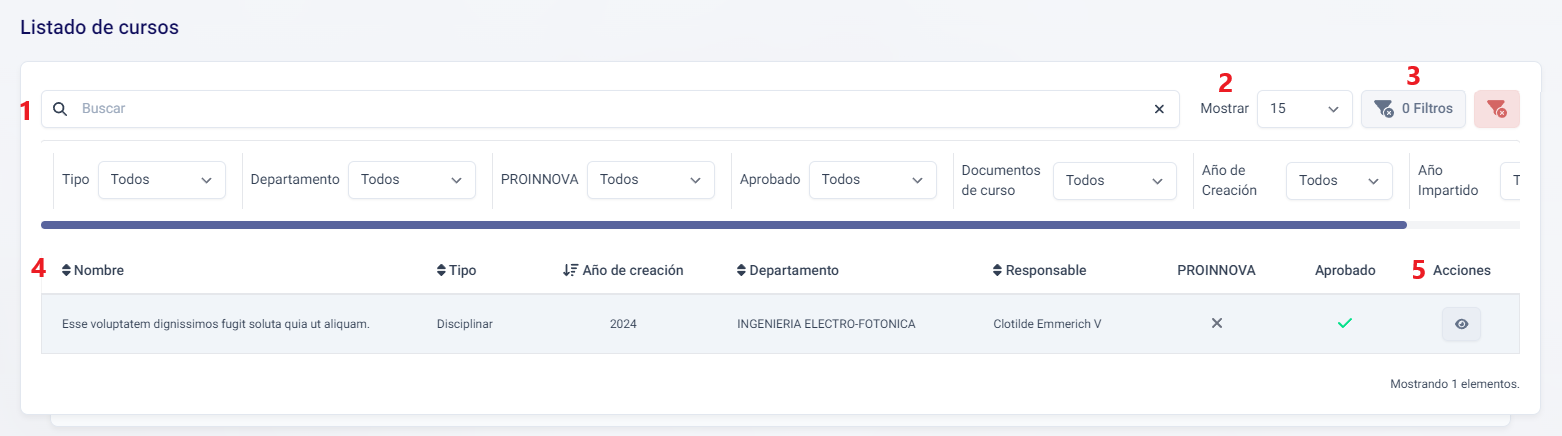Screen dimensions: 1562x436
Task: Click the green Aprobado checkmark
Action: (1345, 323)
